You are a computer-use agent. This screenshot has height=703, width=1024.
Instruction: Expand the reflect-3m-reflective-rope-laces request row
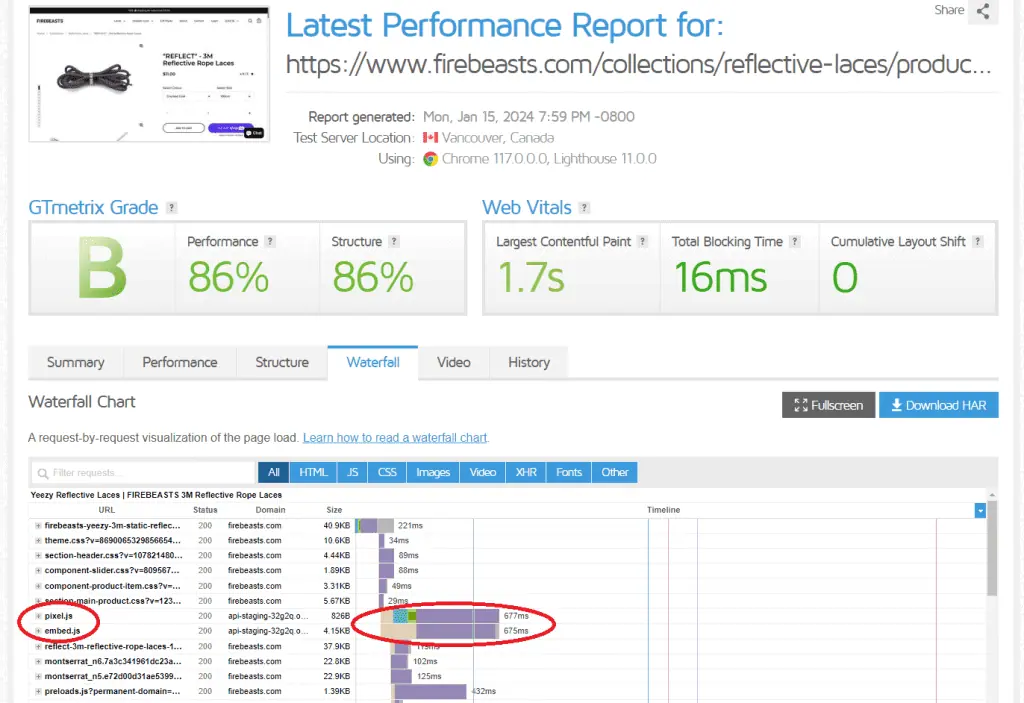[x=38, y=646]
